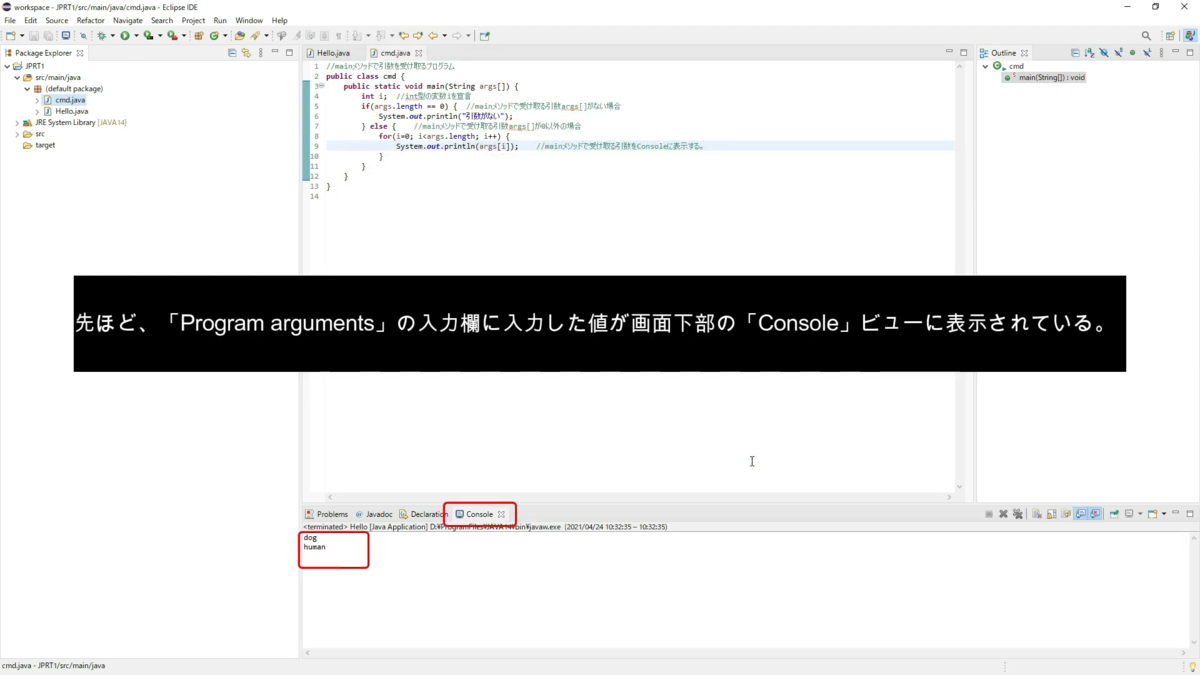Select main(String[]) method in Outline
The image size is (1200, 675).
click(x=1045, y=77)
